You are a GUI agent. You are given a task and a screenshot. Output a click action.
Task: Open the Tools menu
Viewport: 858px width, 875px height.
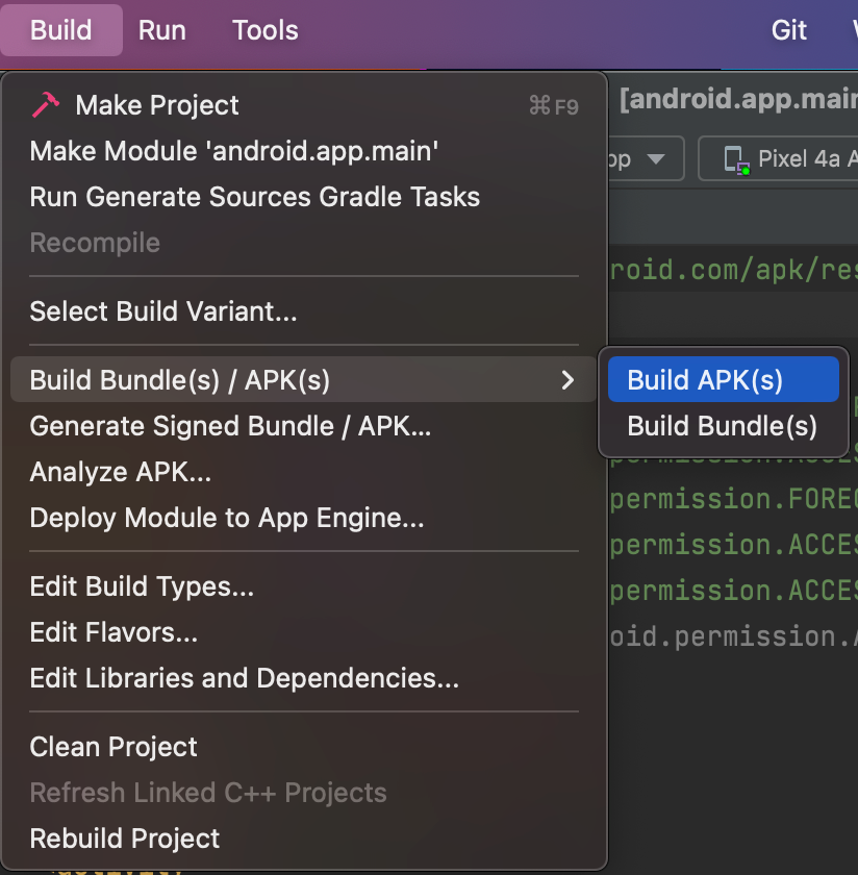[x=265, y=30]
